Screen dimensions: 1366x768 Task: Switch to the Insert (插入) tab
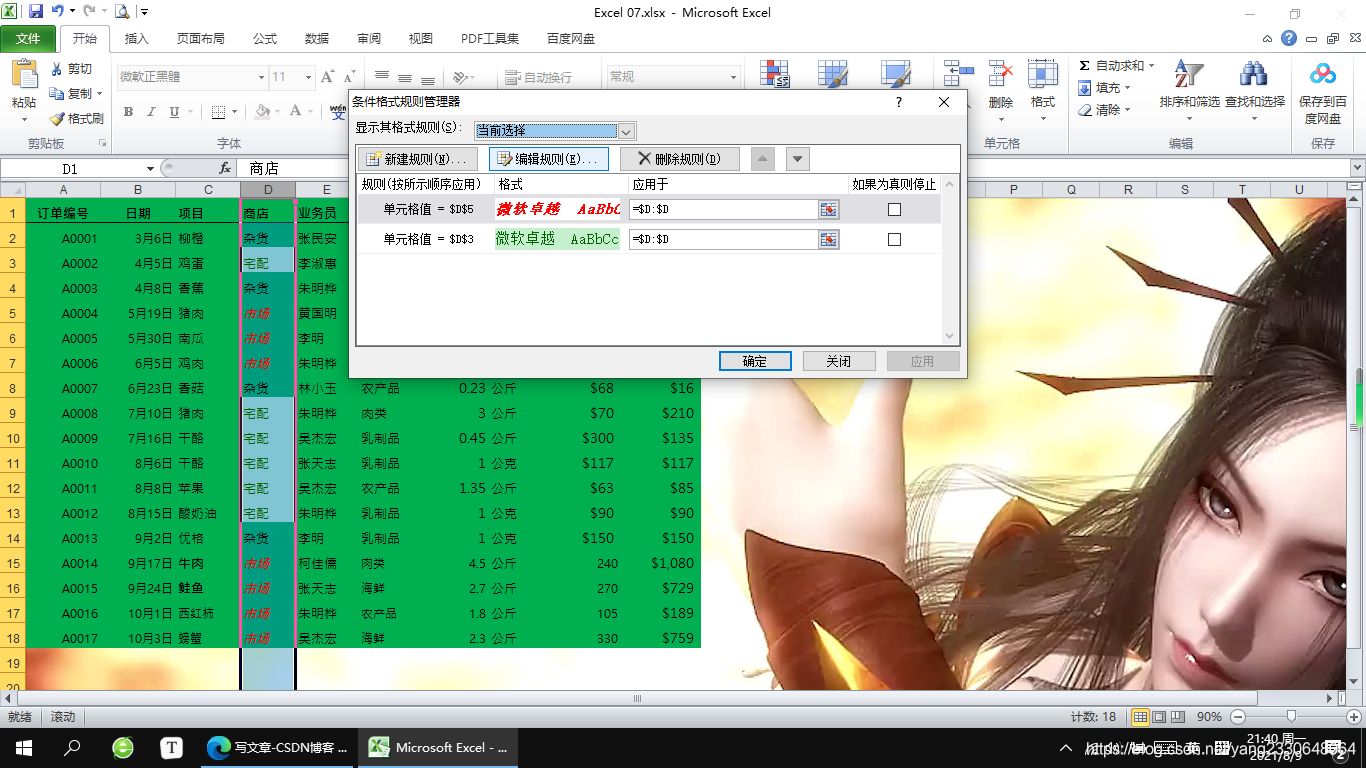coord(136,39)
